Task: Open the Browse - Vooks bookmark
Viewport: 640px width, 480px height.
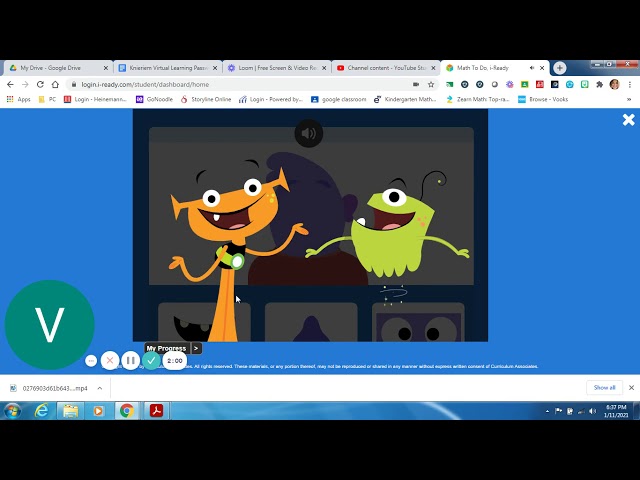Action: pos(543,99)
